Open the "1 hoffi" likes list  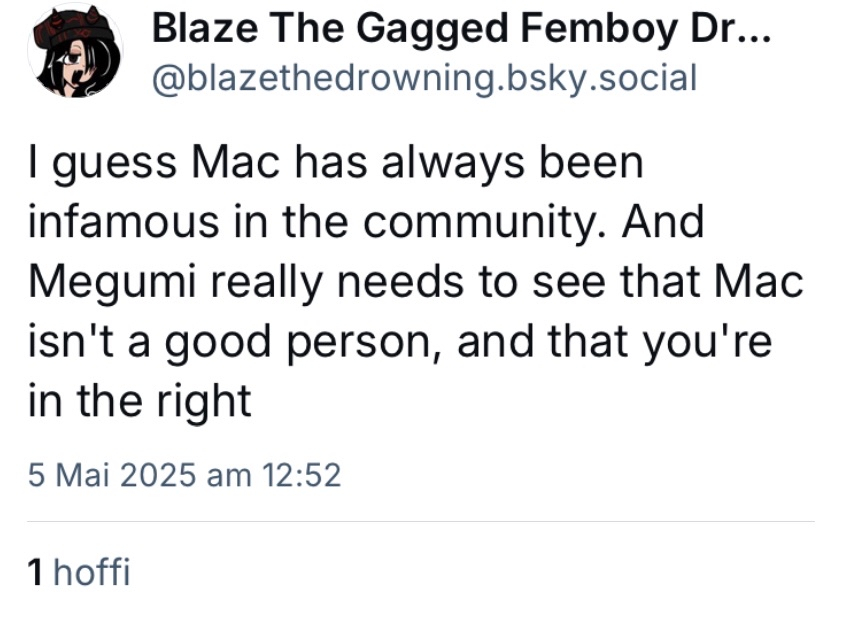80,572
